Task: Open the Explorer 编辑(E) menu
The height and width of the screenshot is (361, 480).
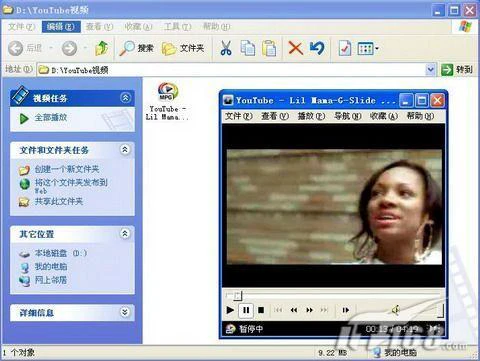Action: point(61,27)
